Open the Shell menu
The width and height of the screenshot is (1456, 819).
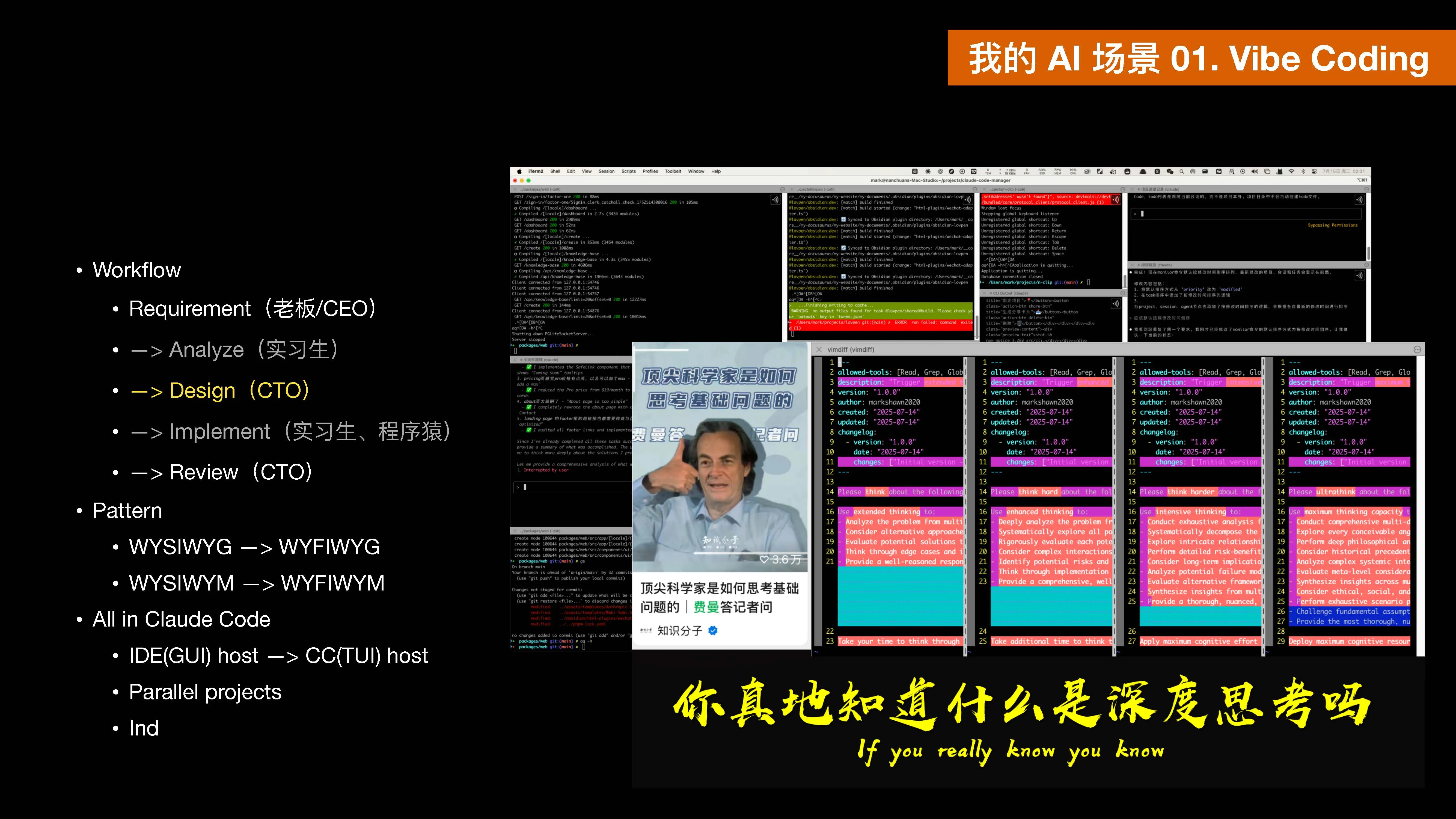click(x=555, y=171)
